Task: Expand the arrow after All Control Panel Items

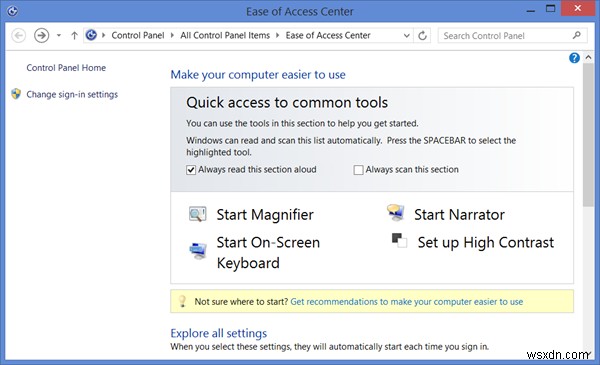Action: tap(277, 35)
